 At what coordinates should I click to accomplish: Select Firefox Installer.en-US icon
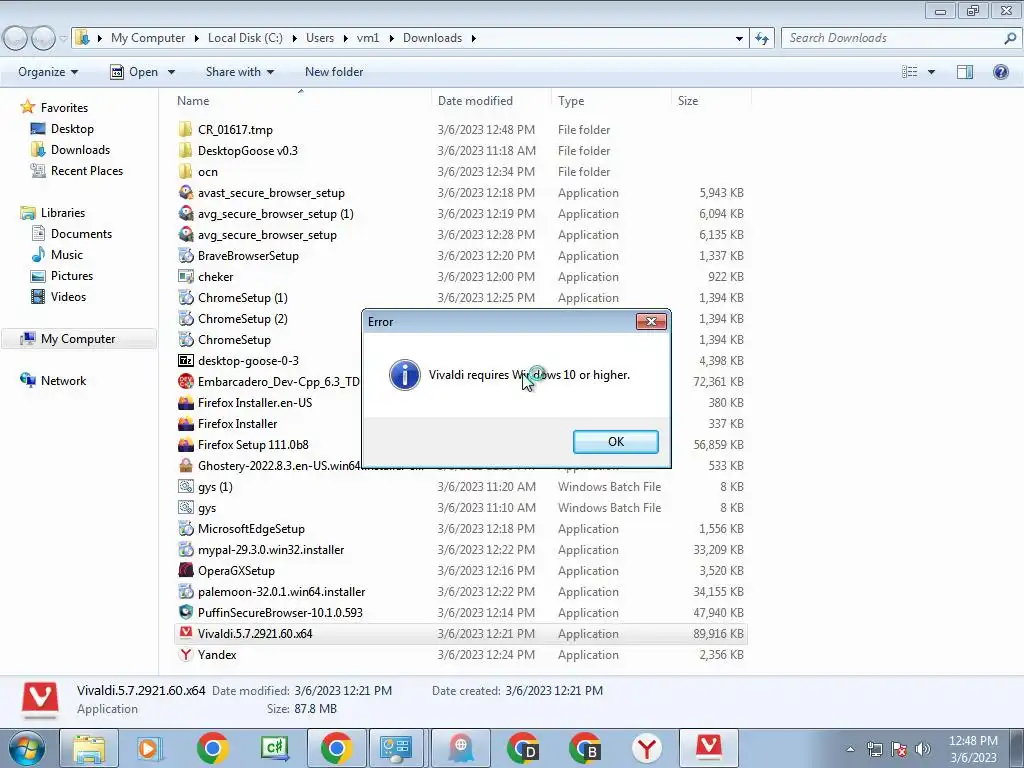coord(185,402)
